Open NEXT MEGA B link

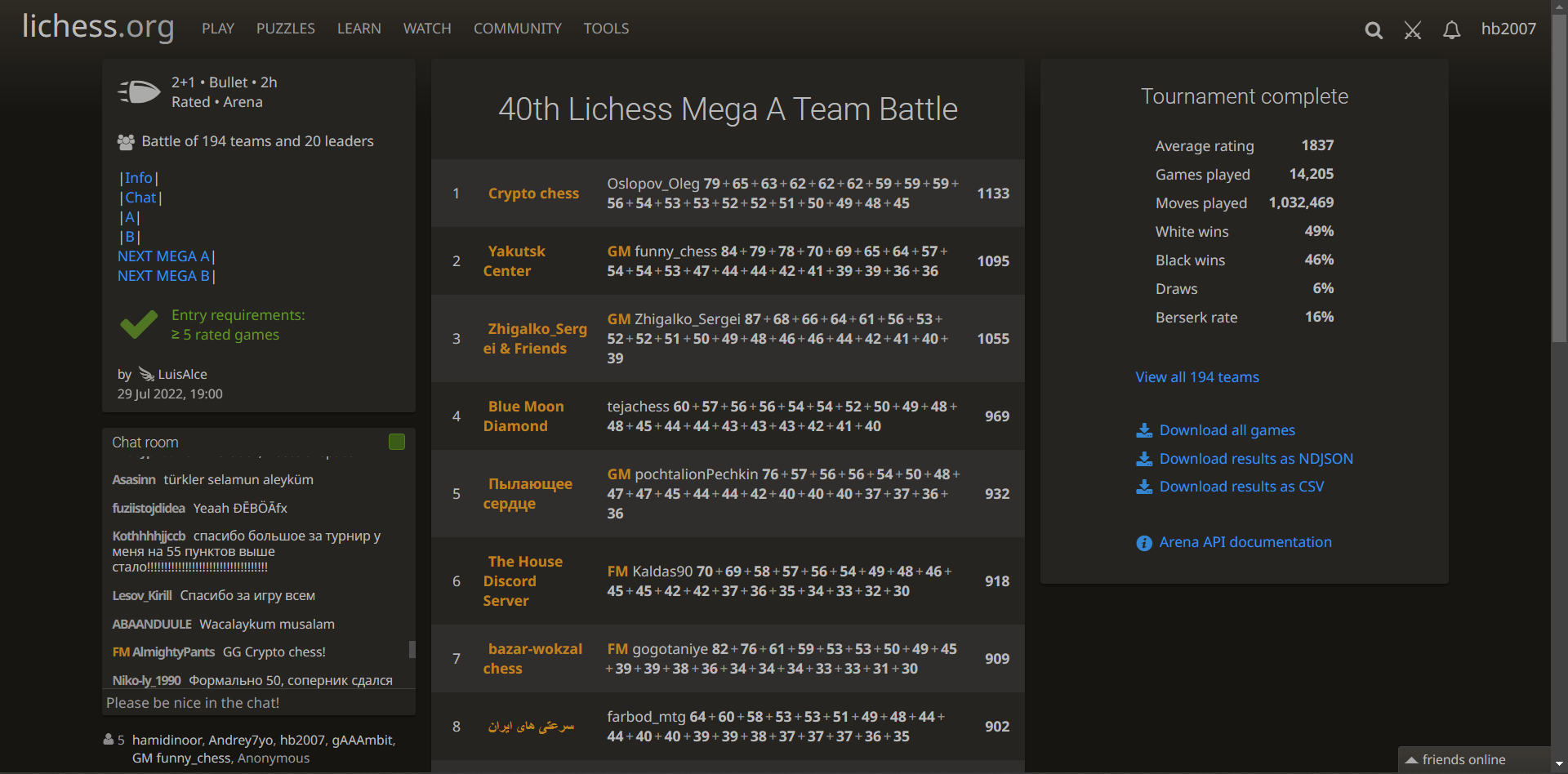click(163, 276)
